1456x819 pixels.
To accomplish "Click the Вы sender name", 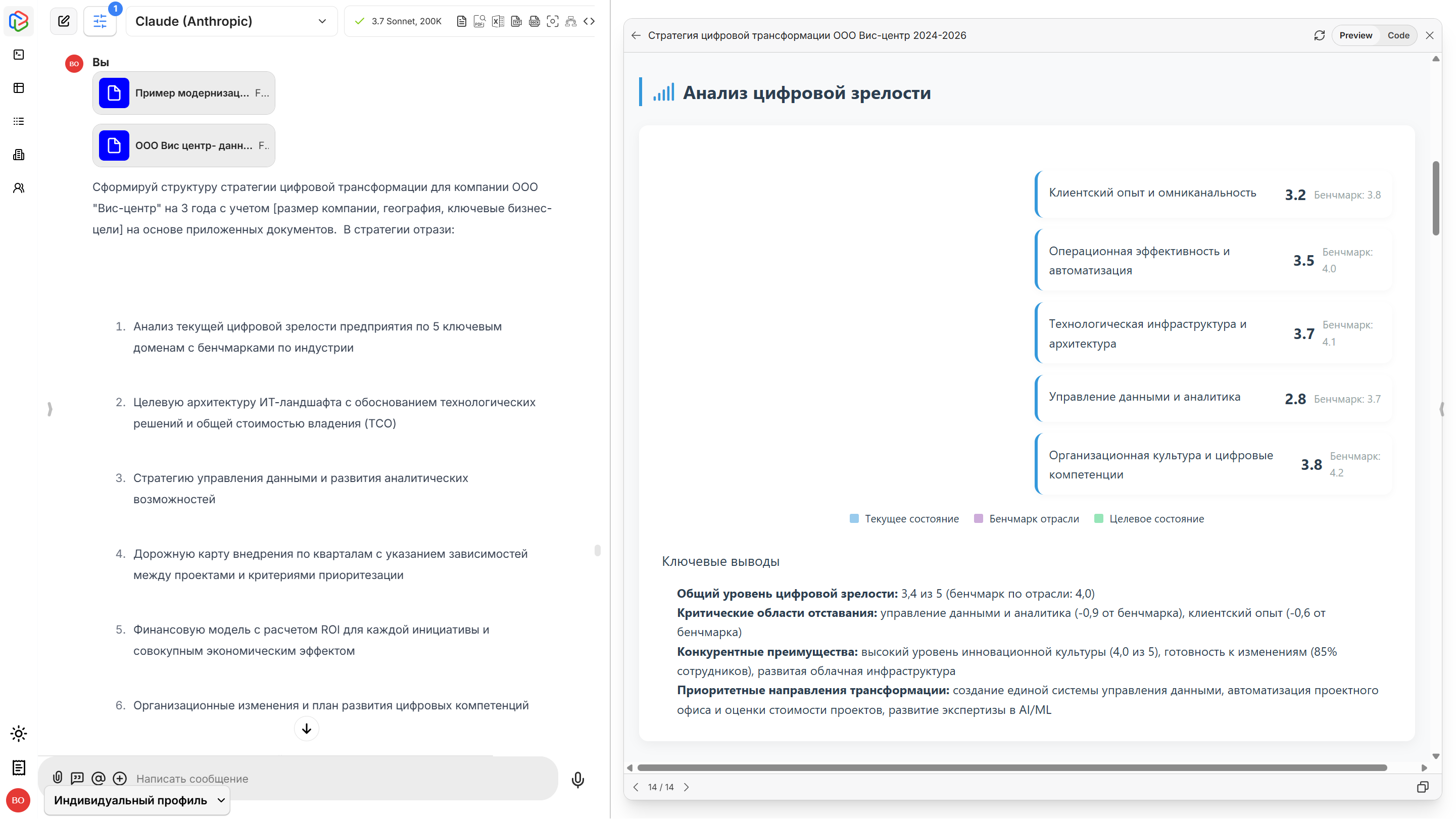I will (x=101, y=62).
